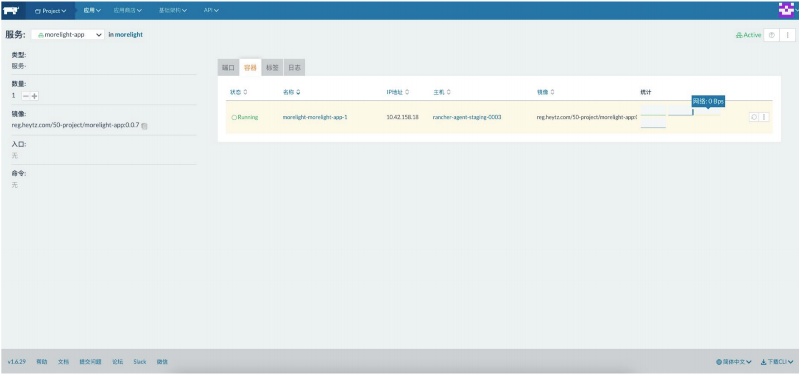Open the service more-actions dots menu
The image size is (801, 375).
tap(787, 35)
